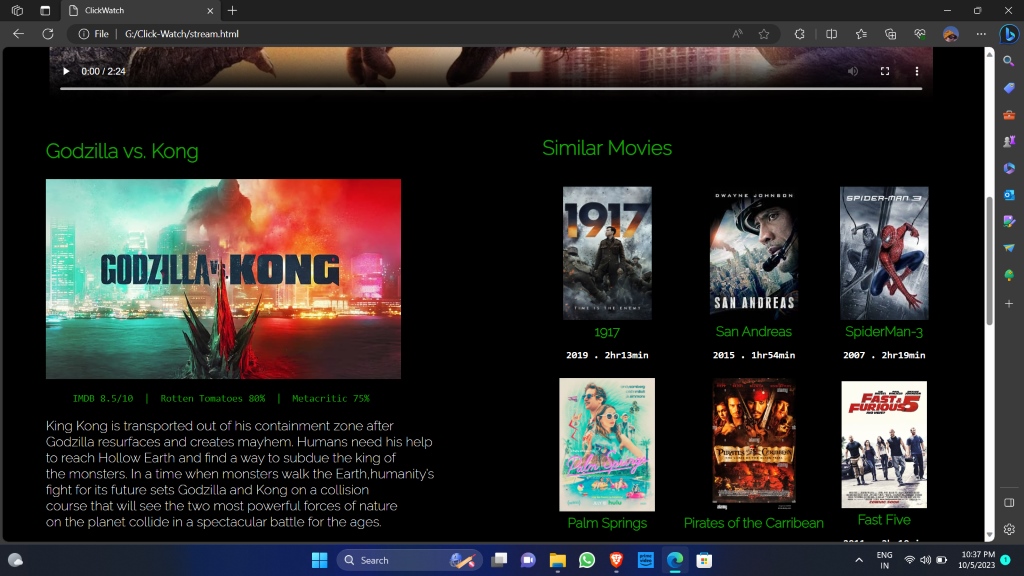
Task: Open Edge Settings and more menu
Action: pyautogui.click(x=981, y=34)
